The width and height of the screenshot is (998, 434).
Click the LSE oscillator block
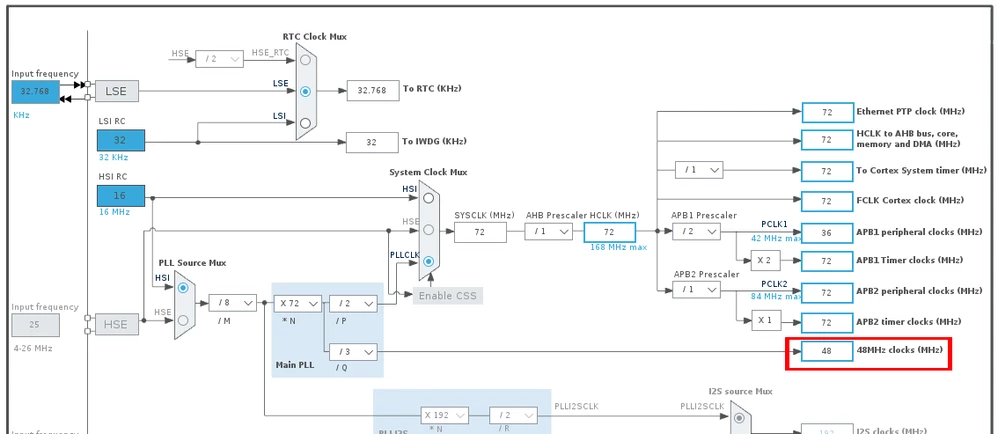coord(116,91)
